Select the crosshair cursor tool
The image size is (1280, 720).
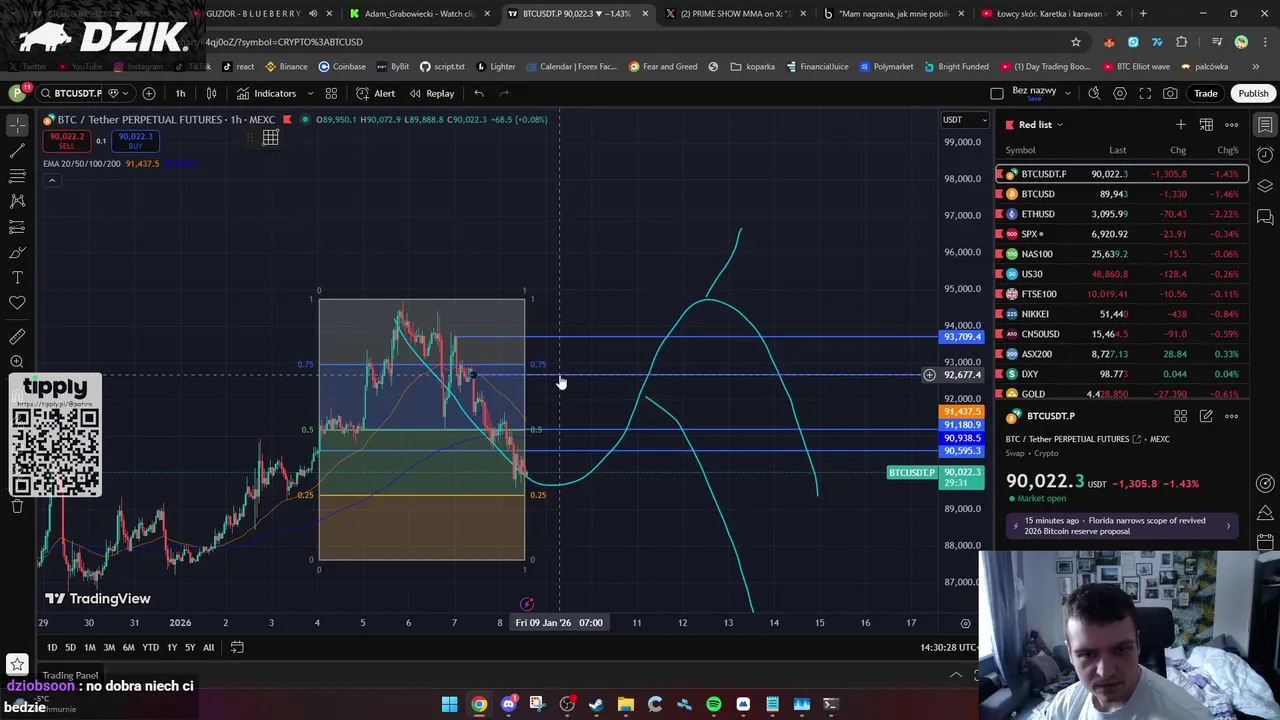(17, 125)
